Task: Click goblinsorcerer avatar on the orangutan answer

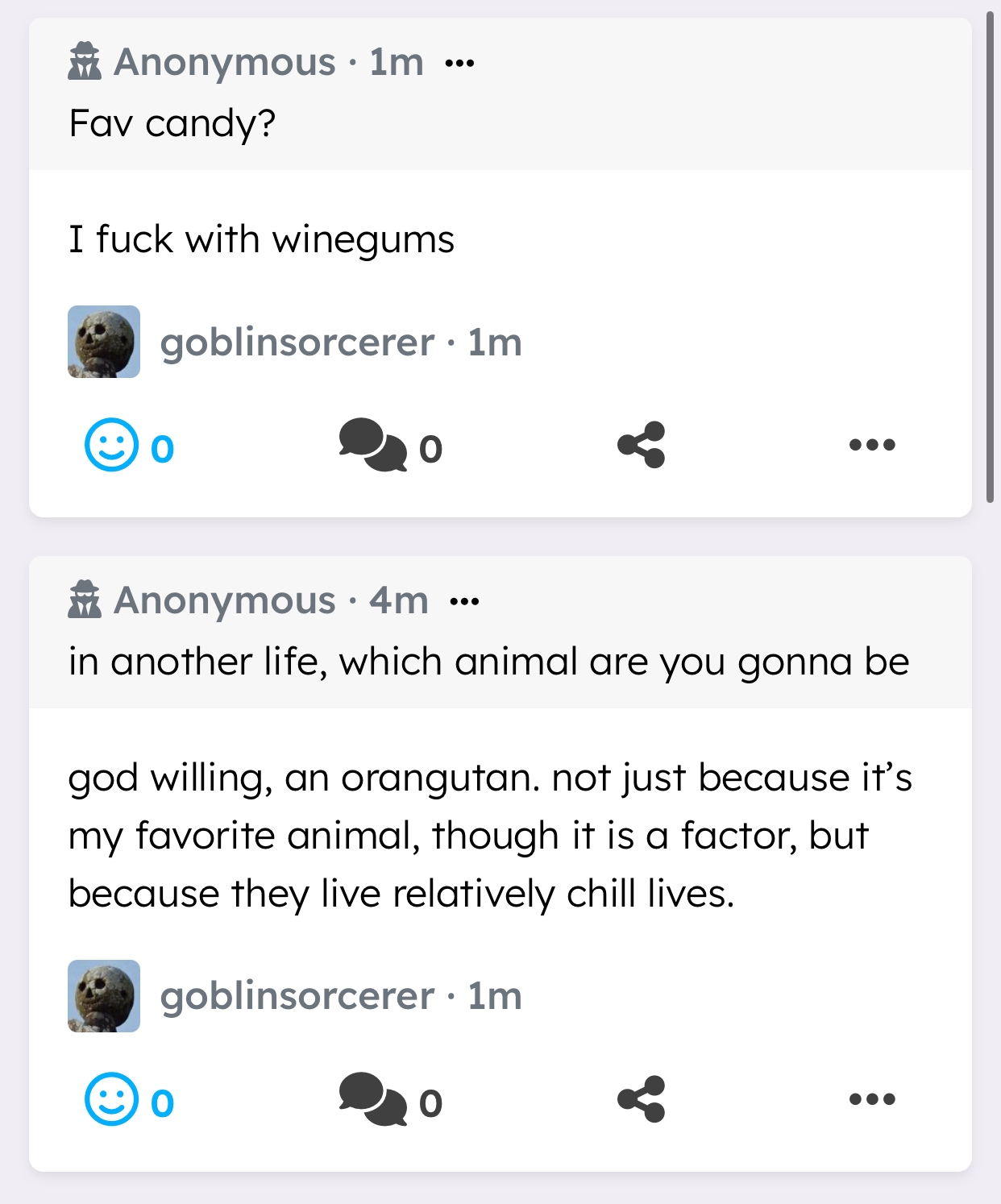Action: click(x=104, y=996)
